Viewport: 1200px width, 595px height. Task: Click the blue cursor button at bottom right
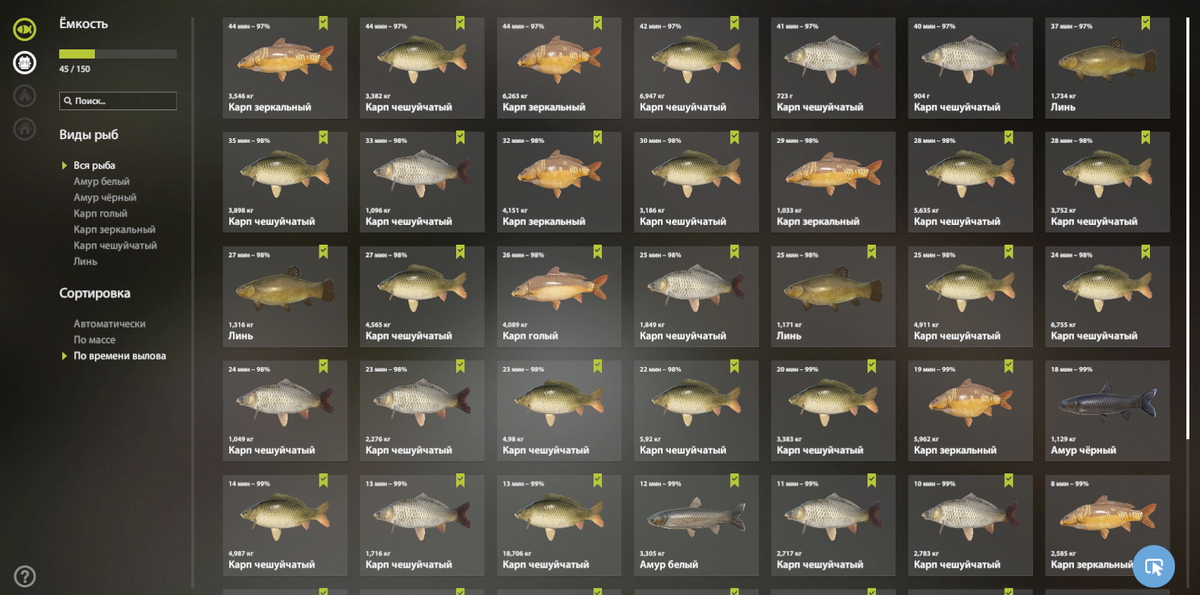(1154, 566)
